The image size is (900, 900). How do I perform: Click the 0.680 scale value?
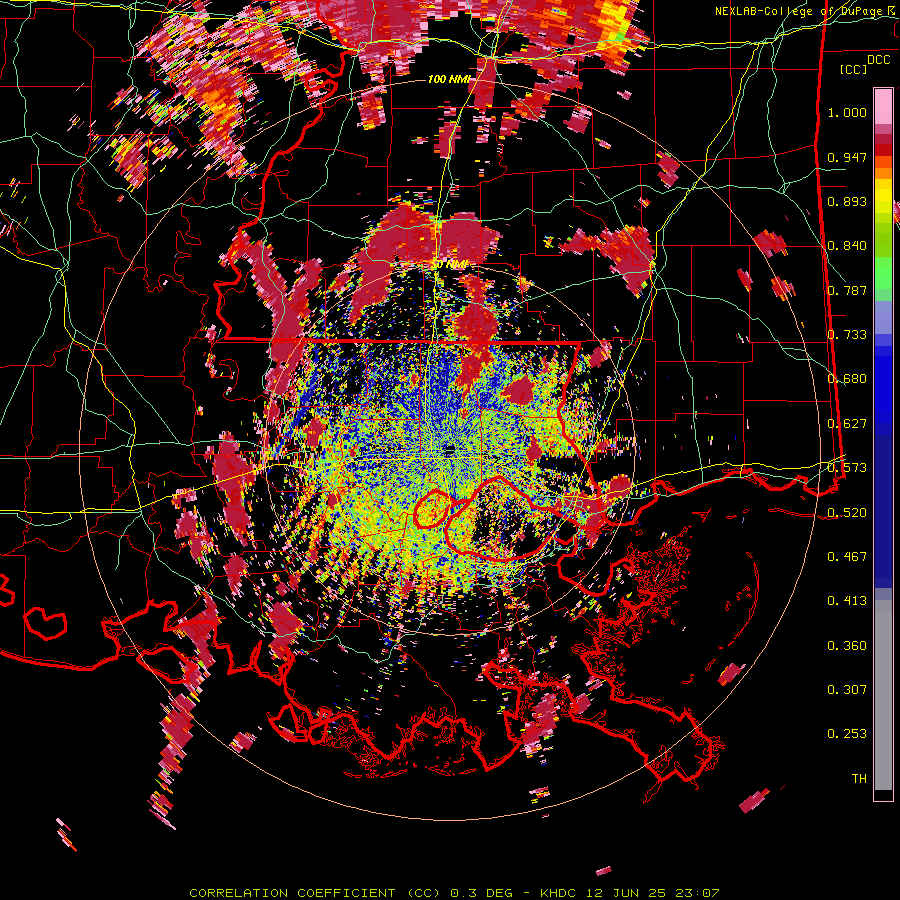(847, 379)
